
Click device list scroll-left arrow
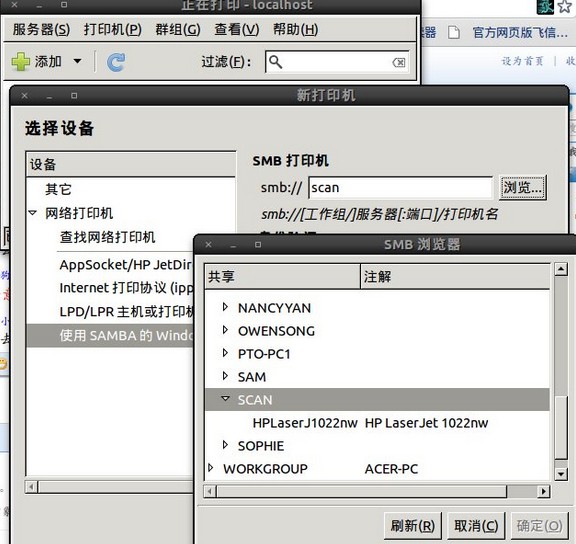click(31, 487)
